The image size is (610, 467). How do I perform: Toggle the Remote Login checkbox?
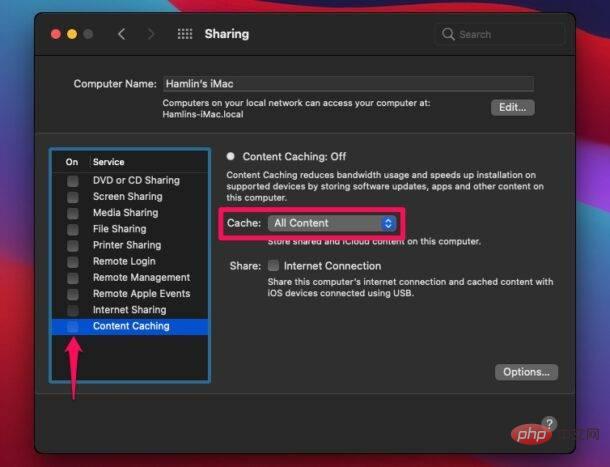point(73,261)
